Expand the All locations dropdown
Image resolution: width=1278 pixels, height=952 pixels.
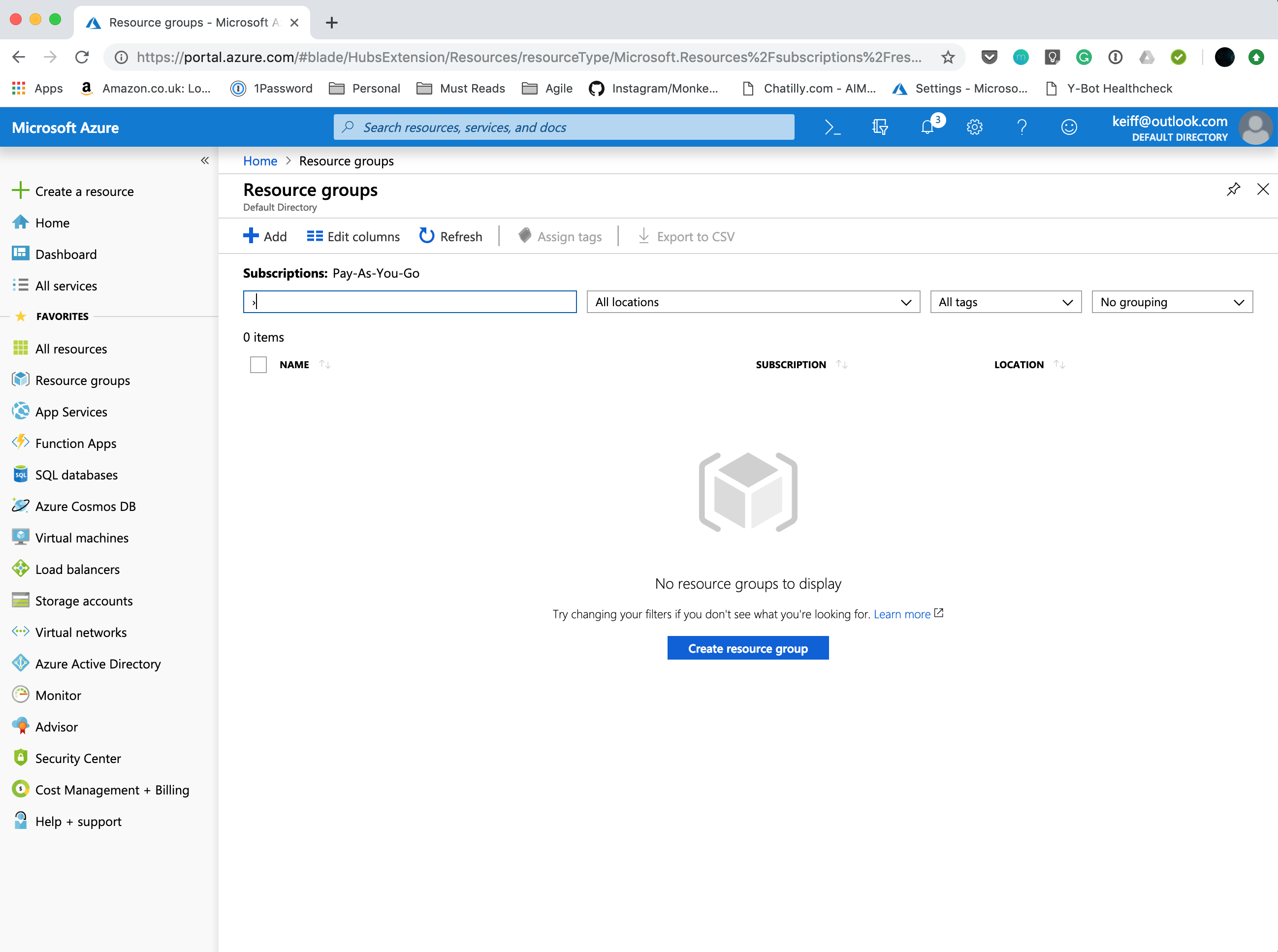(753, 302)
